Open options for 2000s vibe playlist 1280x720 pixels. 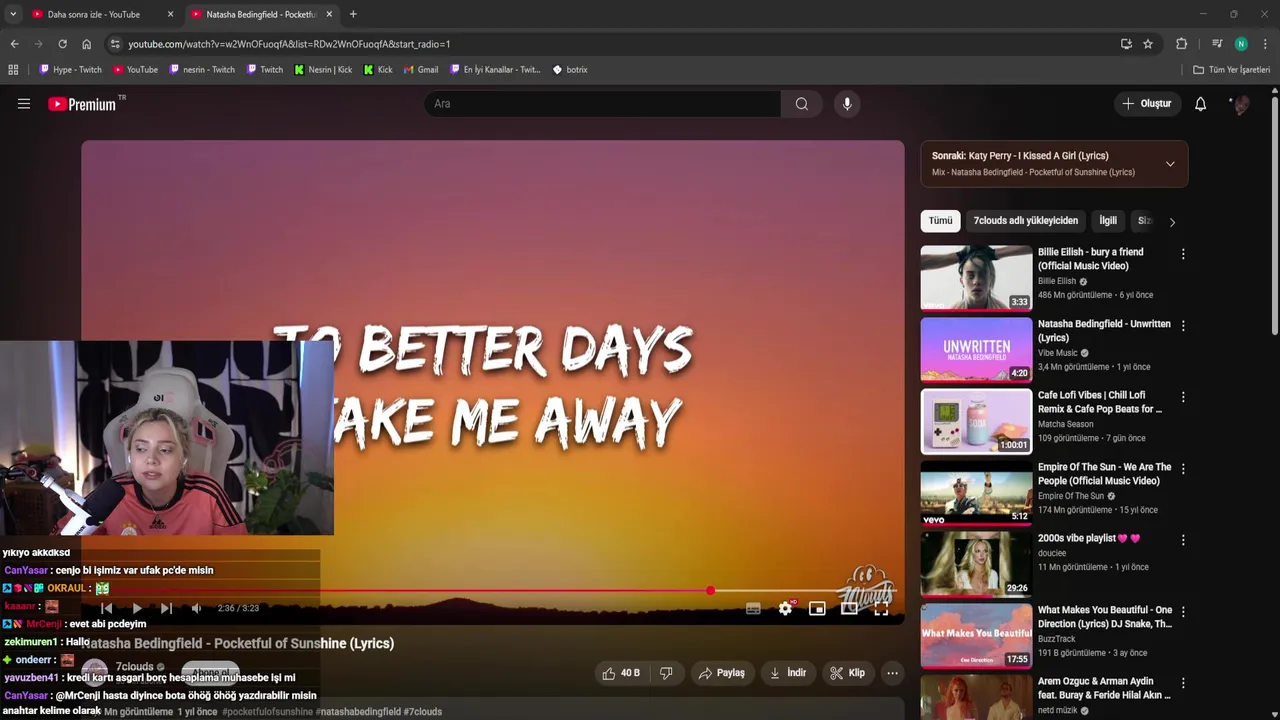click(1183, 540)
